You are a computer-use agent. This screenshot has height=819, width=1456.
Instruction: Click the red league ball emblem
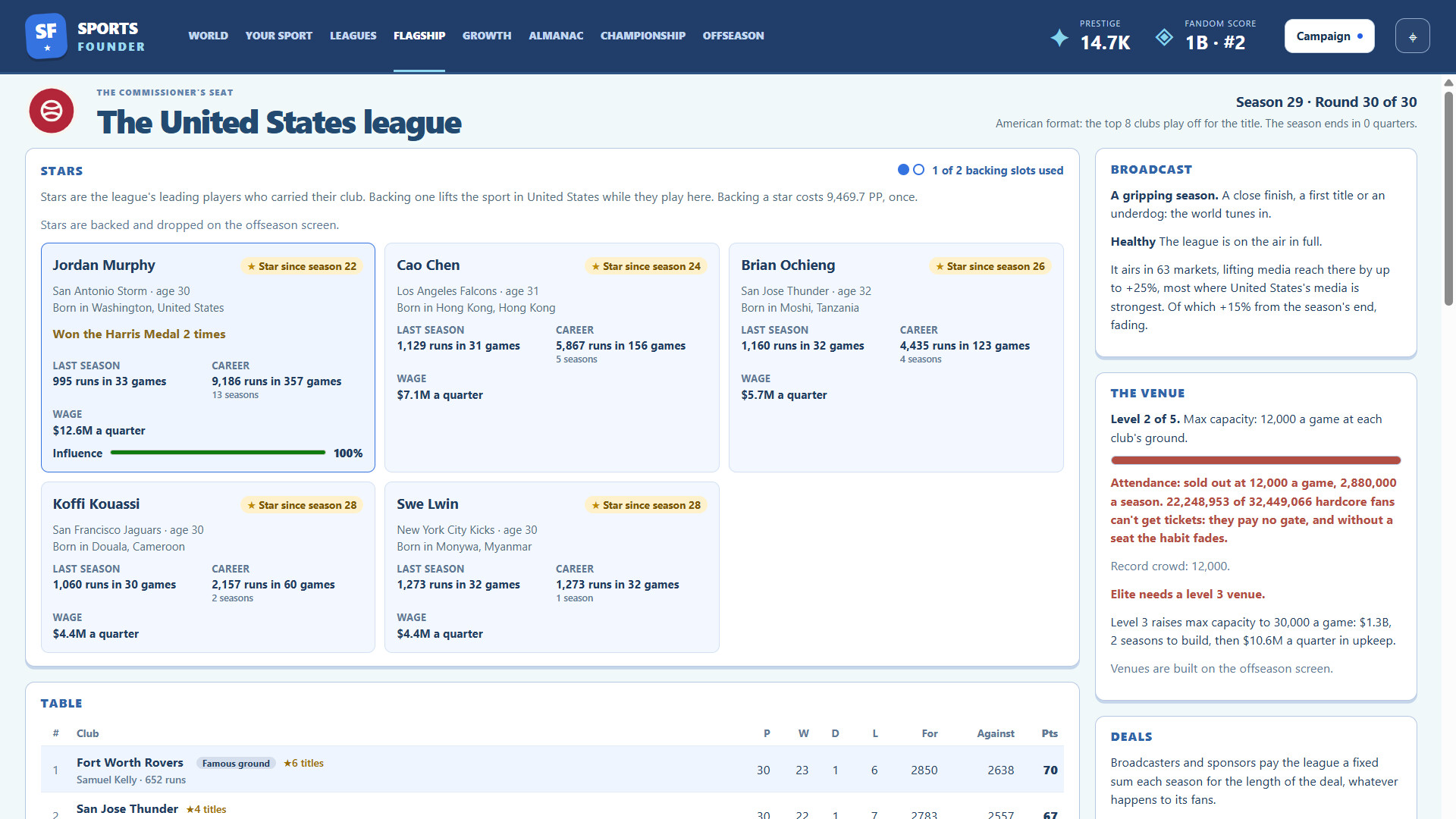coord(52,111)
